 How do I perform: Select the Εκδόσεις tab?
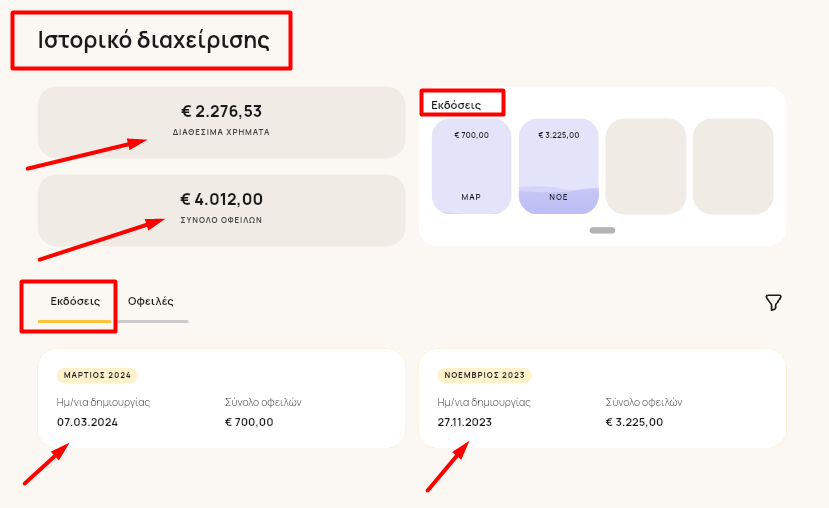[75, 301]
